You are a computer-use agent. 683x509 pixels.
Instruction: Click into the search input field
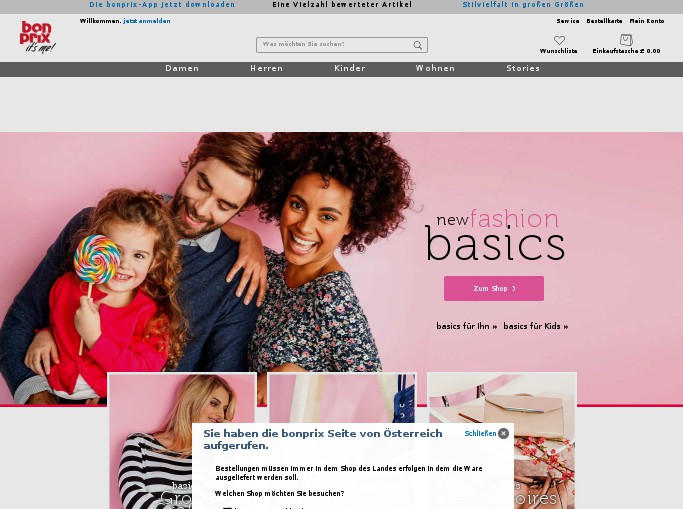point(335,45)
